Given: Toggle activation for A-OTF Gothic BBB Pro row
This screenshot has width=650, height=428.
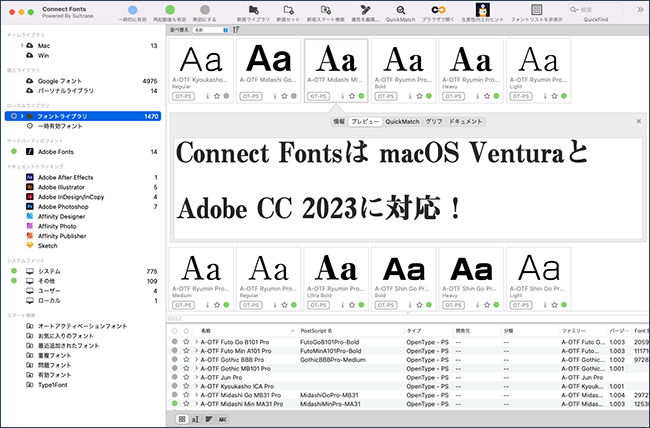Looking at the screenshot, I should coord(175,359).
